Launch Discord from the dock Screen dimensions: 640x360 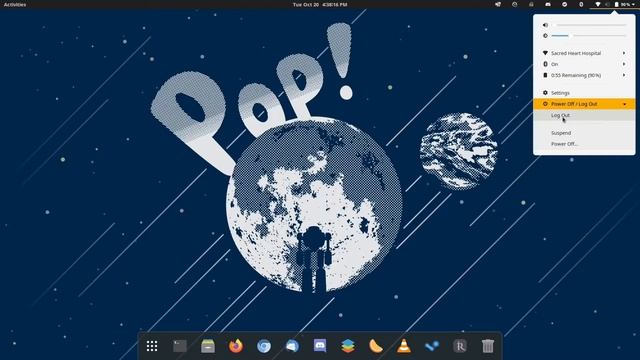pyautogui.click(x=320, y=346)
